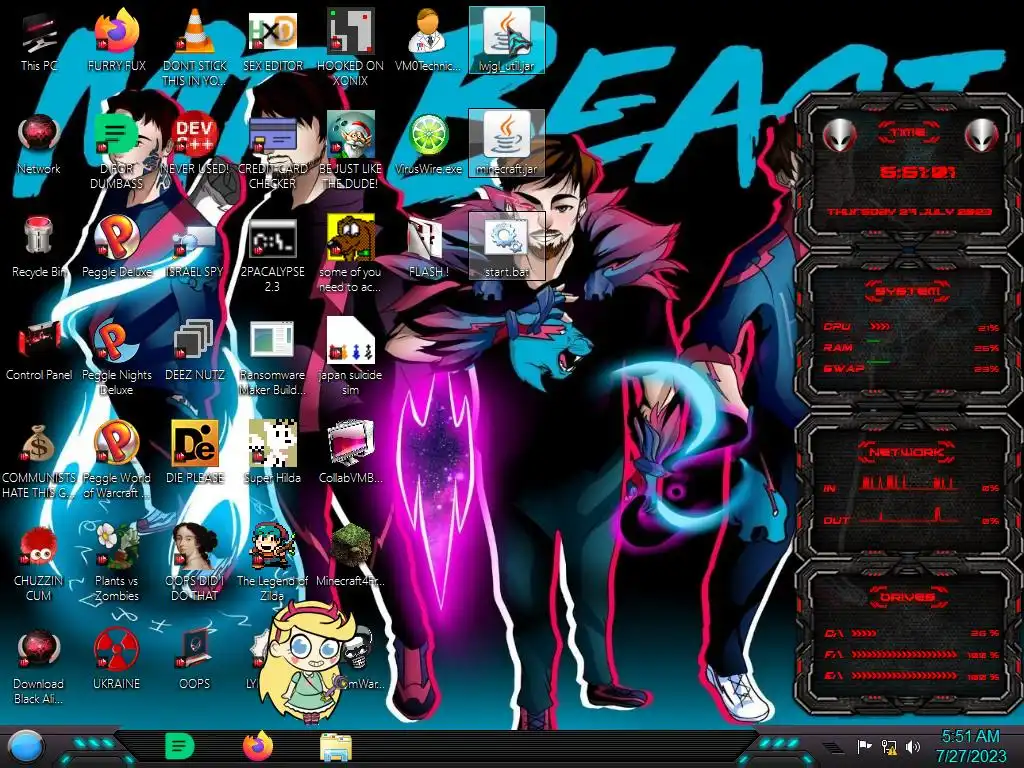Viewport: 1024px width, 768px height.
Task: Launch Peggle World of Warcraft
Action: (x=116, y=460)
